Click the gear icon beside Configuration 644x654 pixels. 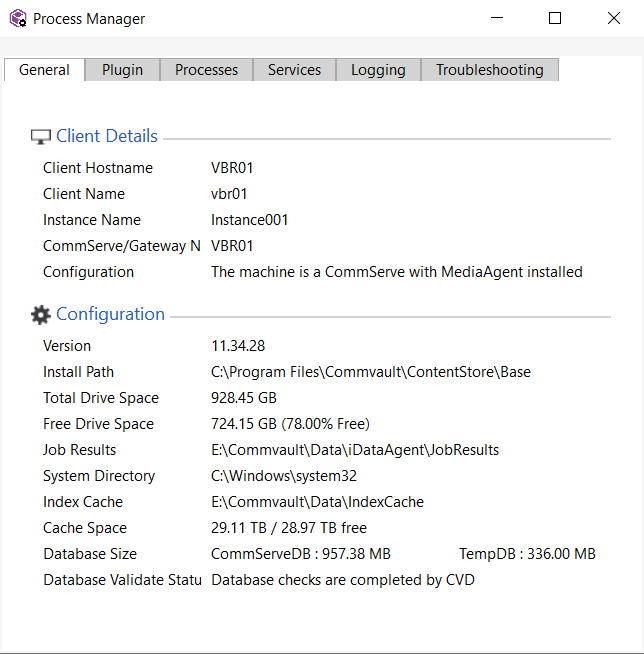40,315
